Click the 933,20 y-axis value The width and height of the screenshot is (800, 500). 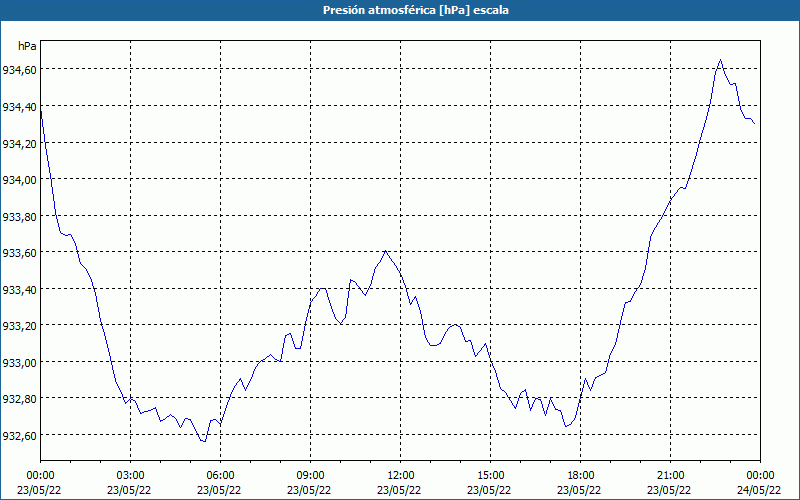pyautogui.click(x=19, y=326)
